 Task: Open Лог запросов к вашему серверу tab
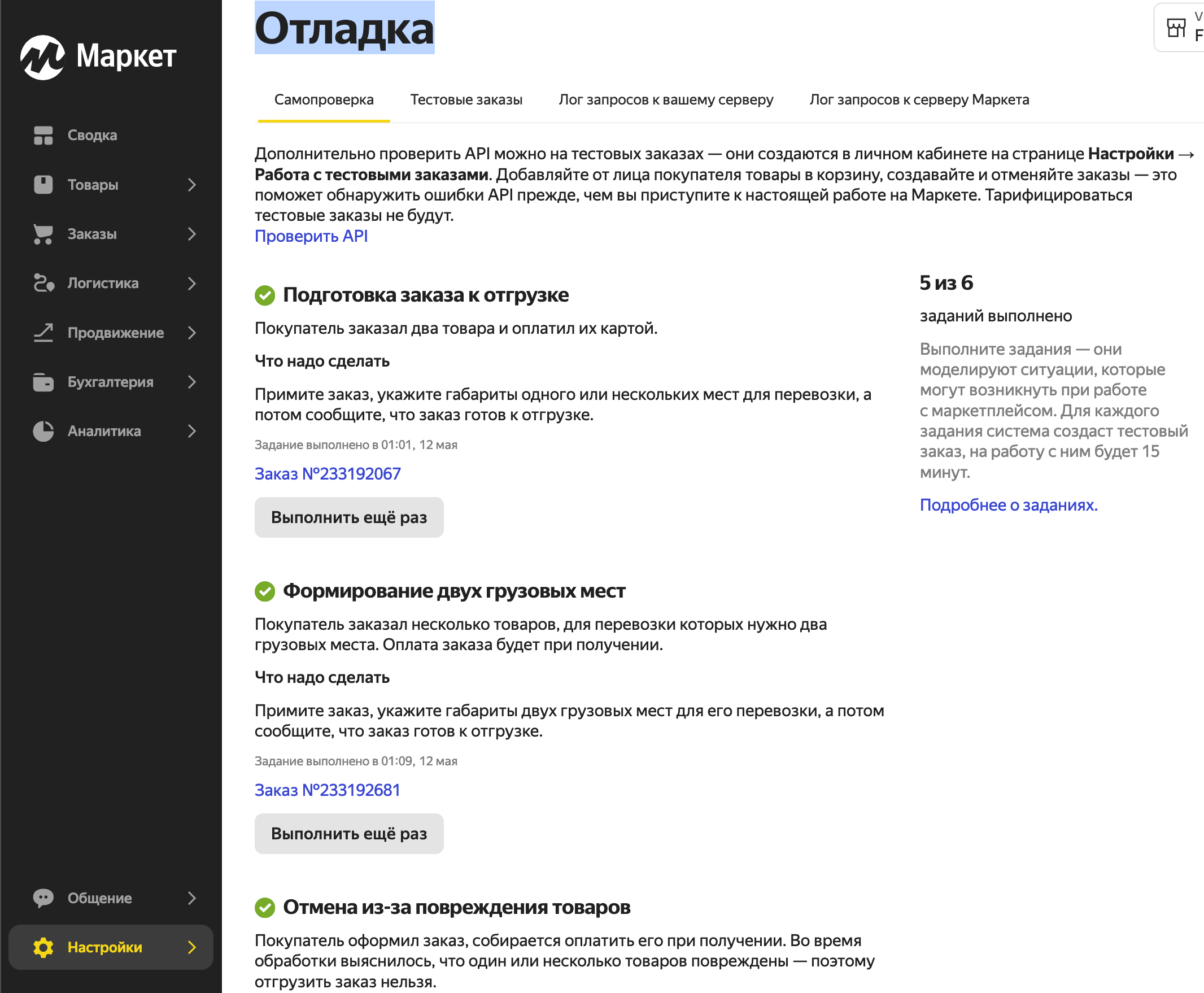pyautogui.click(x=666, y=99)
